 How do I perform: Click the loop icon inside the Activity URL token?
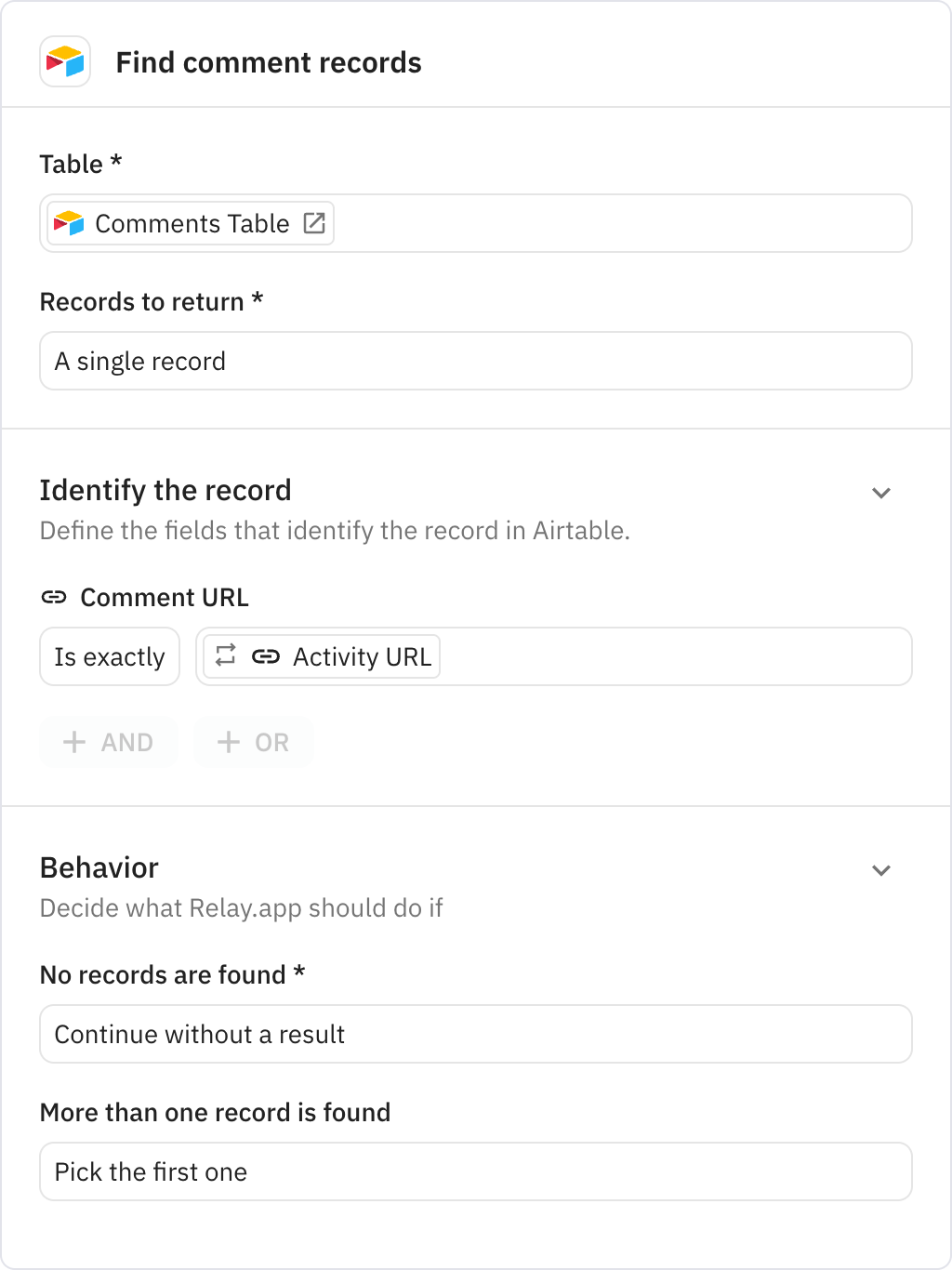click(x=225, y=655)
